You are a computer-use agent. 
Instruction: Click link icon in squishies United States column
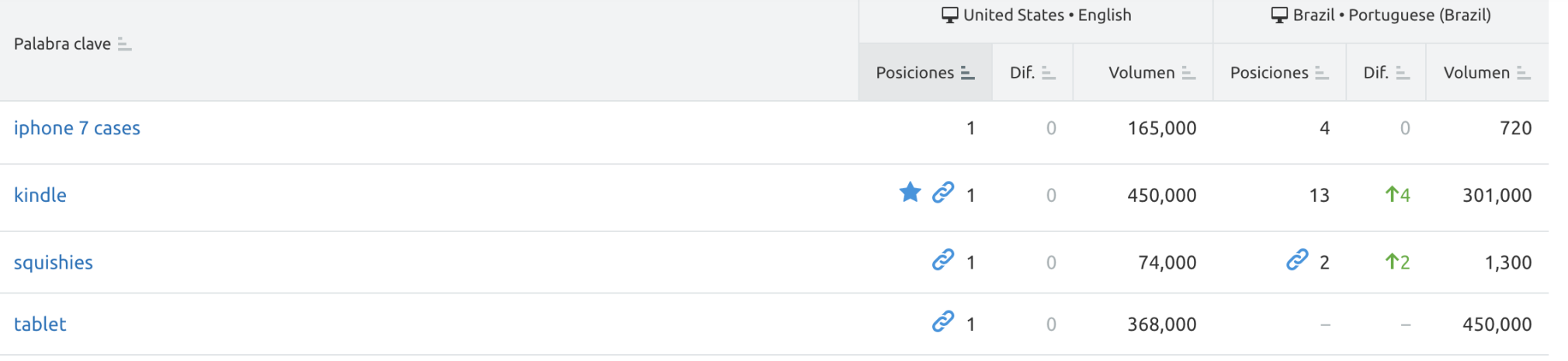tap(943, 260)
